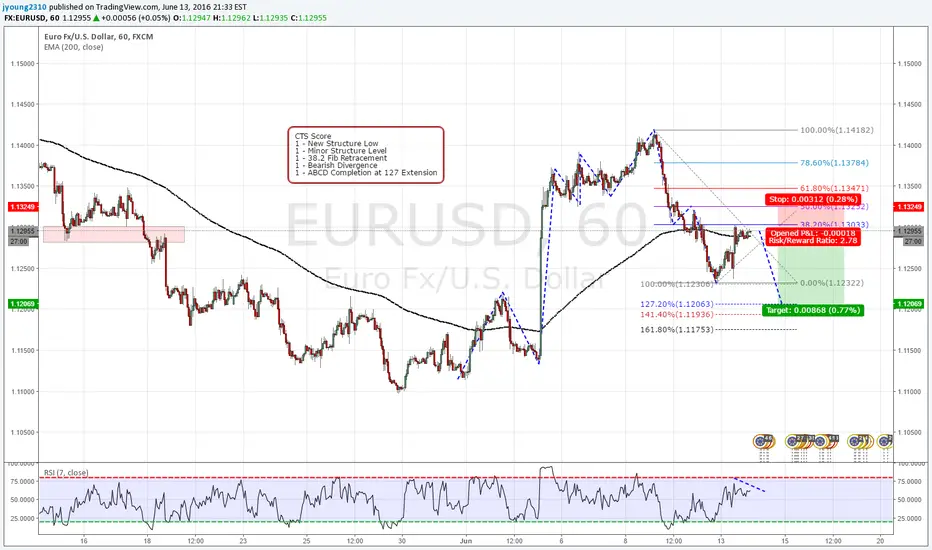
Task: Click the 75.0000 RSI level on right scale
Action: click(910, 482)
